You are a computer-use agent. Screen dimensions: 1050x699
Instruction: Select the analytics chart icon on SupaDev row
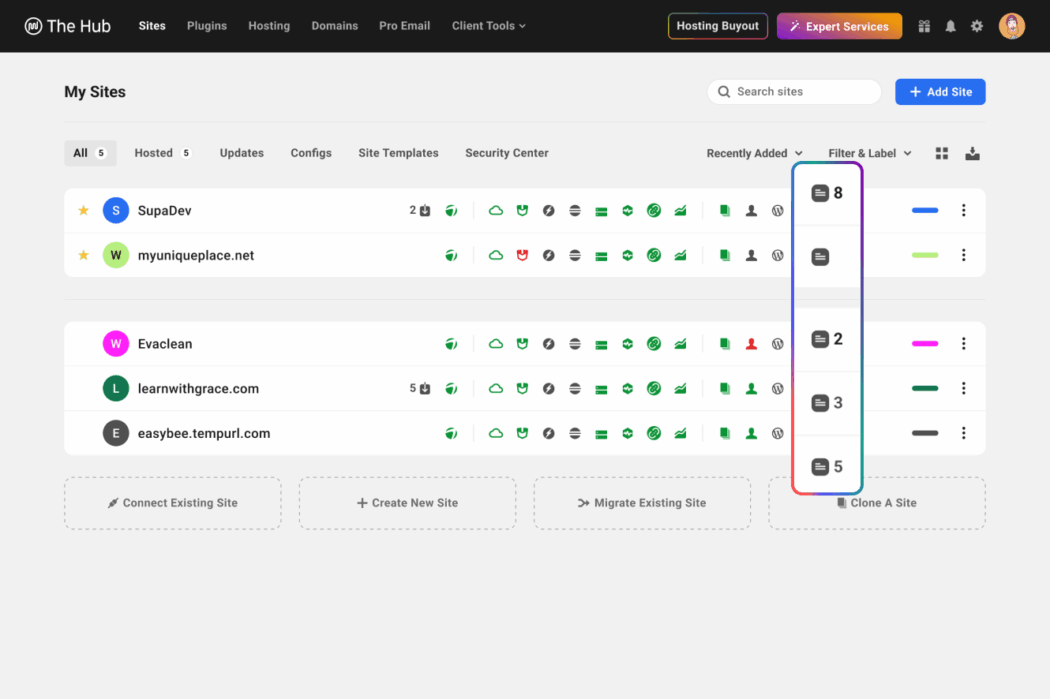(680, 210)
